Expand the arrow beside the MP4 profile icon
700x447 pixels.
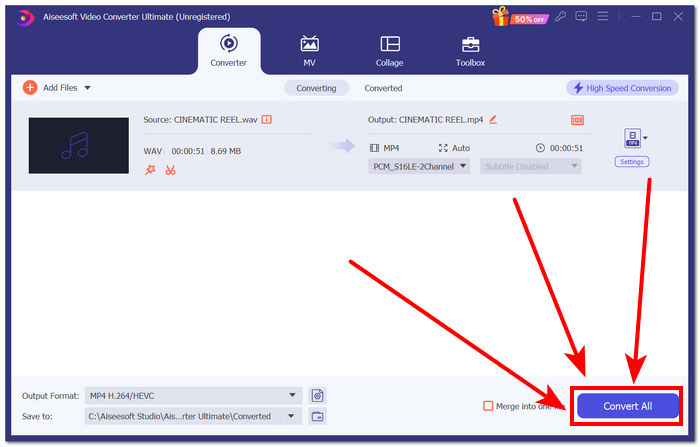coord(645,138)
